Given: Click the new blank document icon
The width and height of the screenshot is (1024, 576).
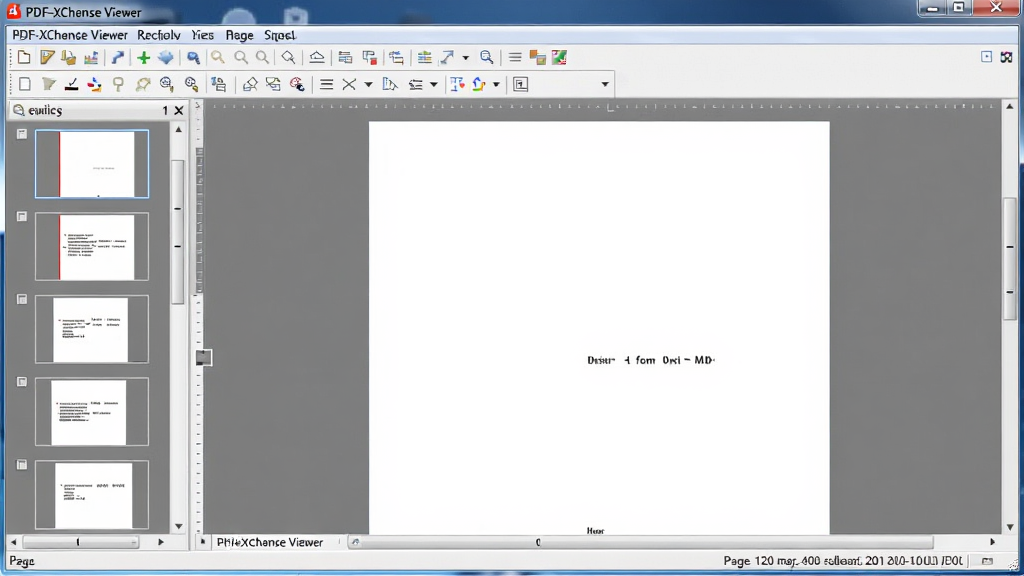Looking at the screenshot, I should coord(24,57).
